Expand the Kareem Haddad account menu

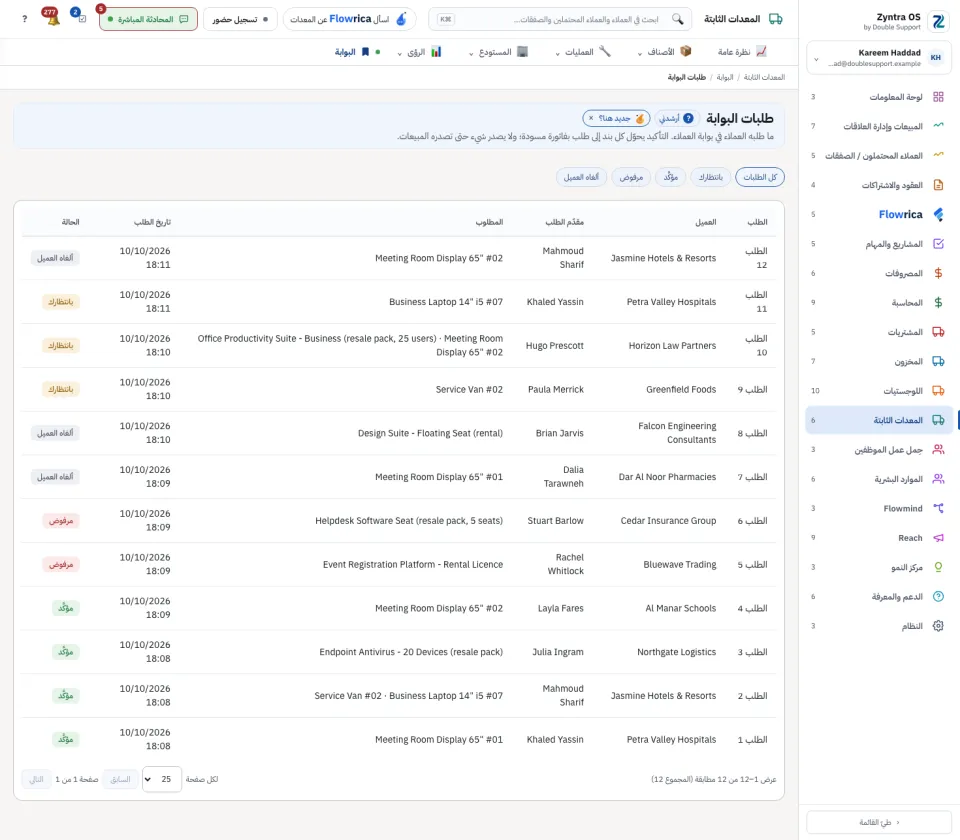[879, 58]
